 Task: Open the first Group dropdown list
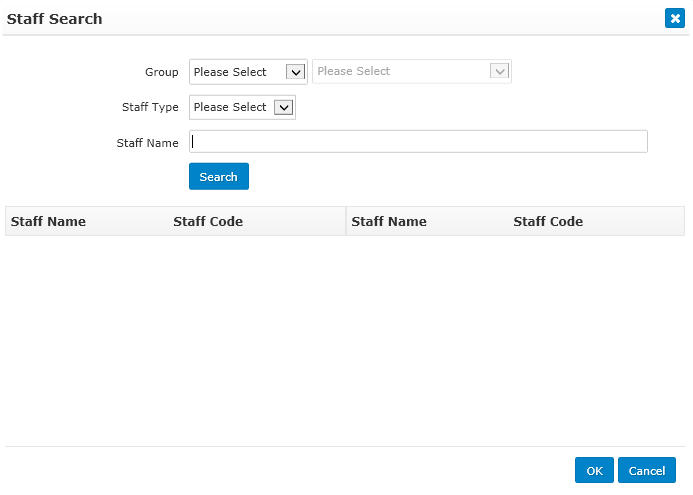[248, 72]
